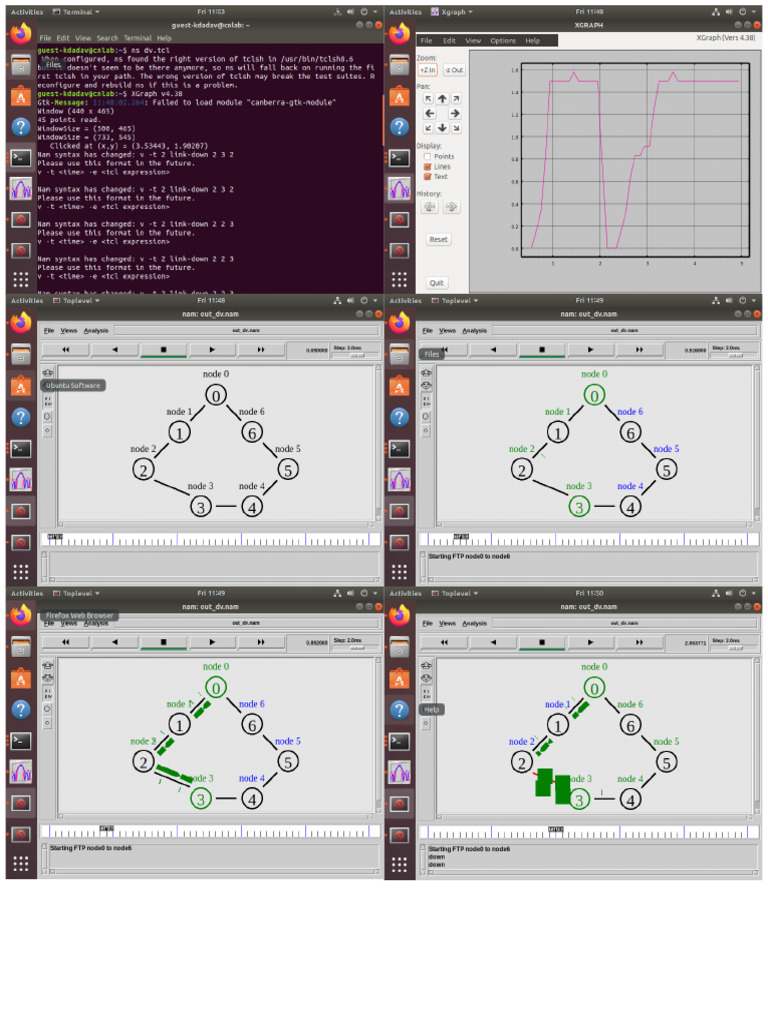Pan the XGraph plot down with the arrow
The height and width of the screenshot is (1024, 768).
442,128
